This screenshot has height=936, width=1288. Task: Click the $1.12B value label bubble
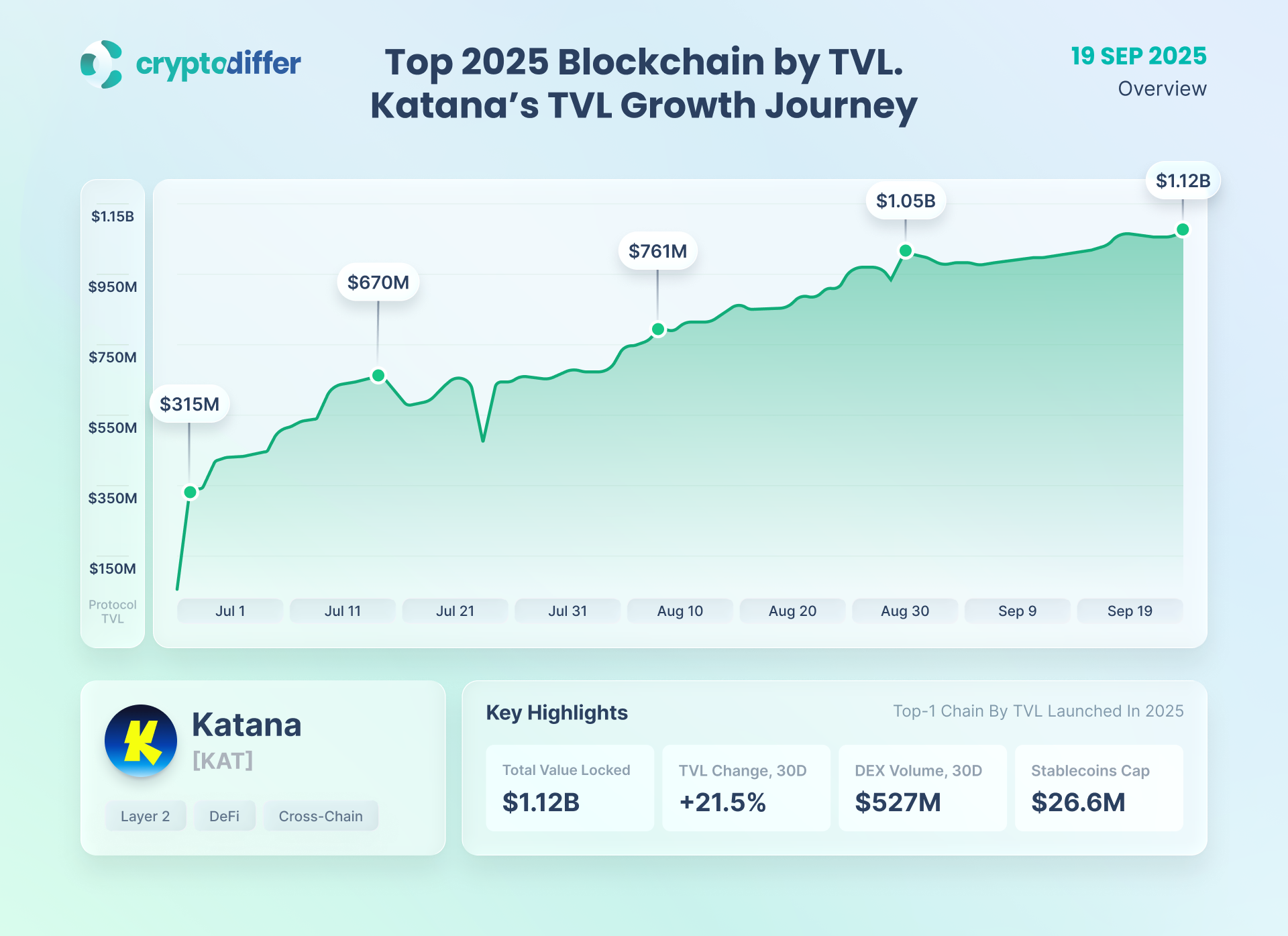point(1183,180)
